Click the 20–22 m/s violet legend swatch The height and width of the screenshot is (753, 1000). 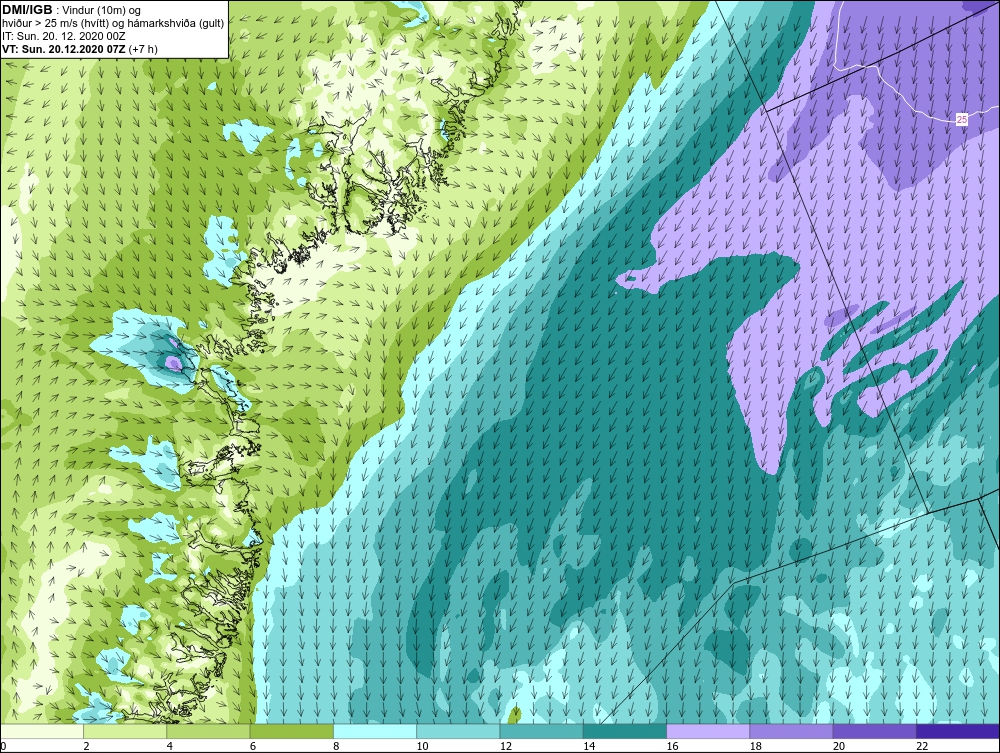874,731
